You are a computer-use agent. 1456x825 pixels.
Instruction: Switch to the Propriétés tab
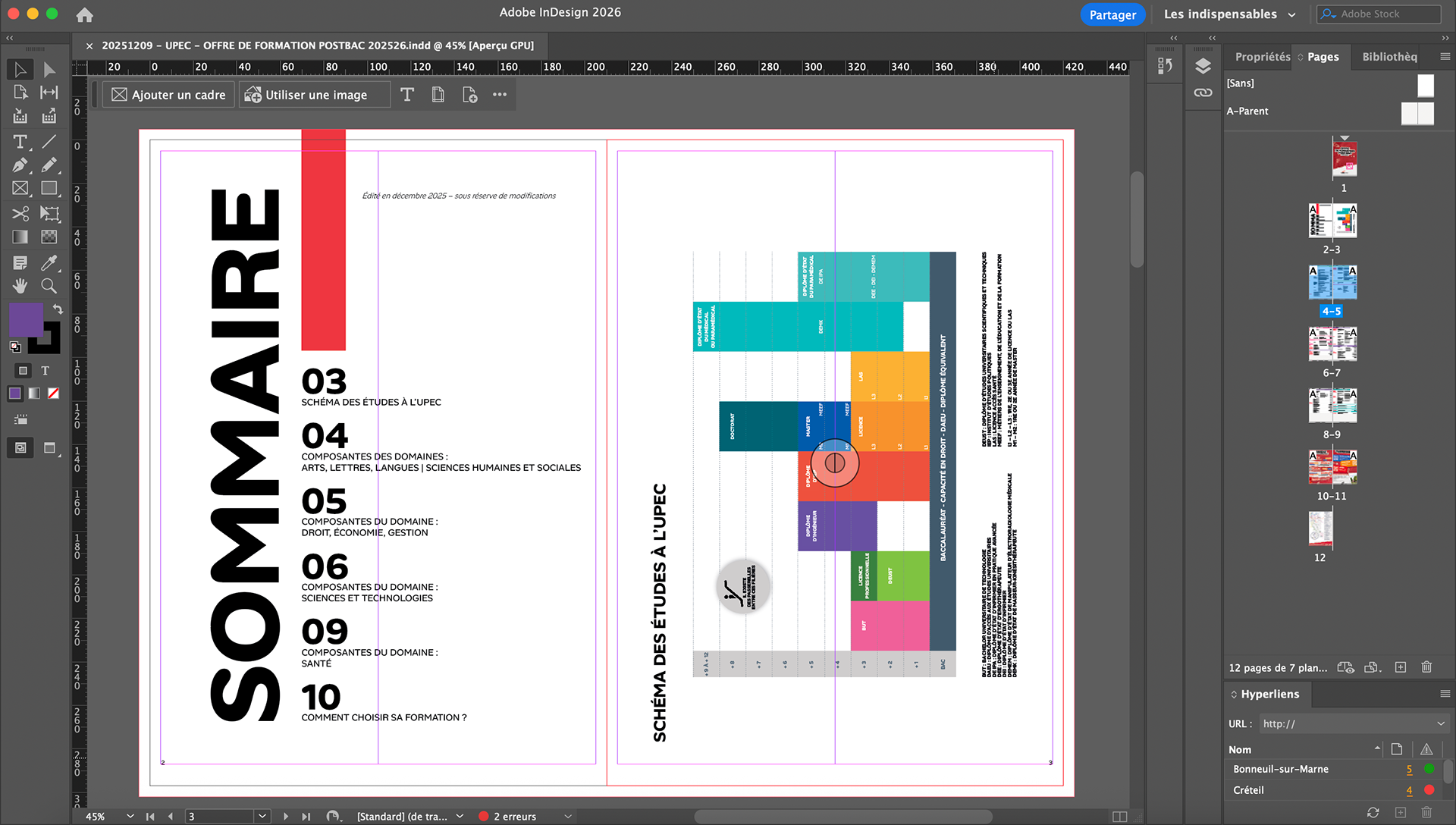(x=1262, y=57)
